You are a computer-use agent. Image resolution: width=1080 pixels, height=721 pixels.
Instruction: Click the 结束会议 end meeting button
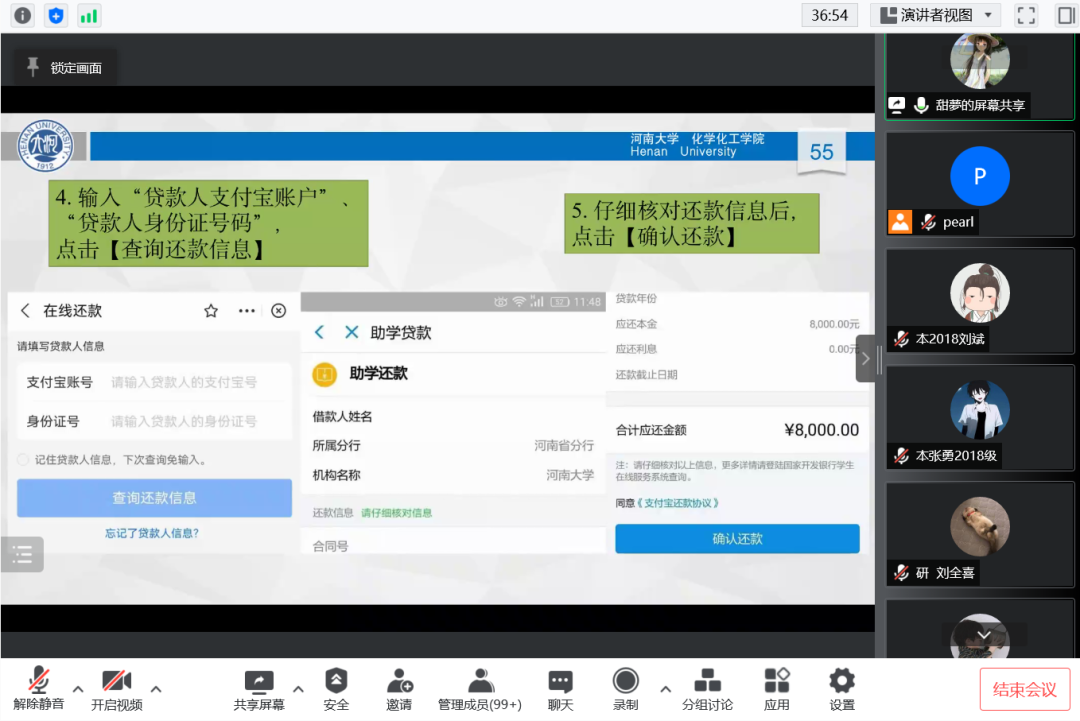coord(1025,689)
